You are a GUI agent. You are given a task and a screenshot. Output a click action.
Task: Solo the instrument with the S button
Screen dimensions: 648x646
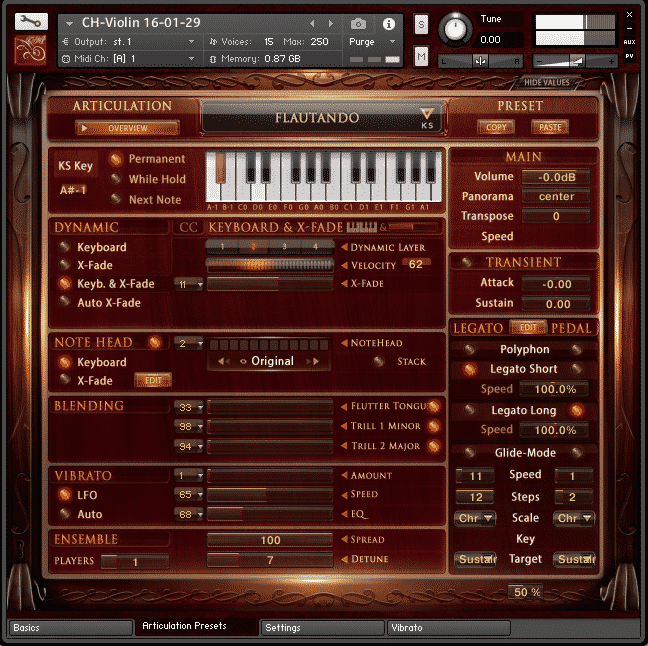(x=421, y=24)
